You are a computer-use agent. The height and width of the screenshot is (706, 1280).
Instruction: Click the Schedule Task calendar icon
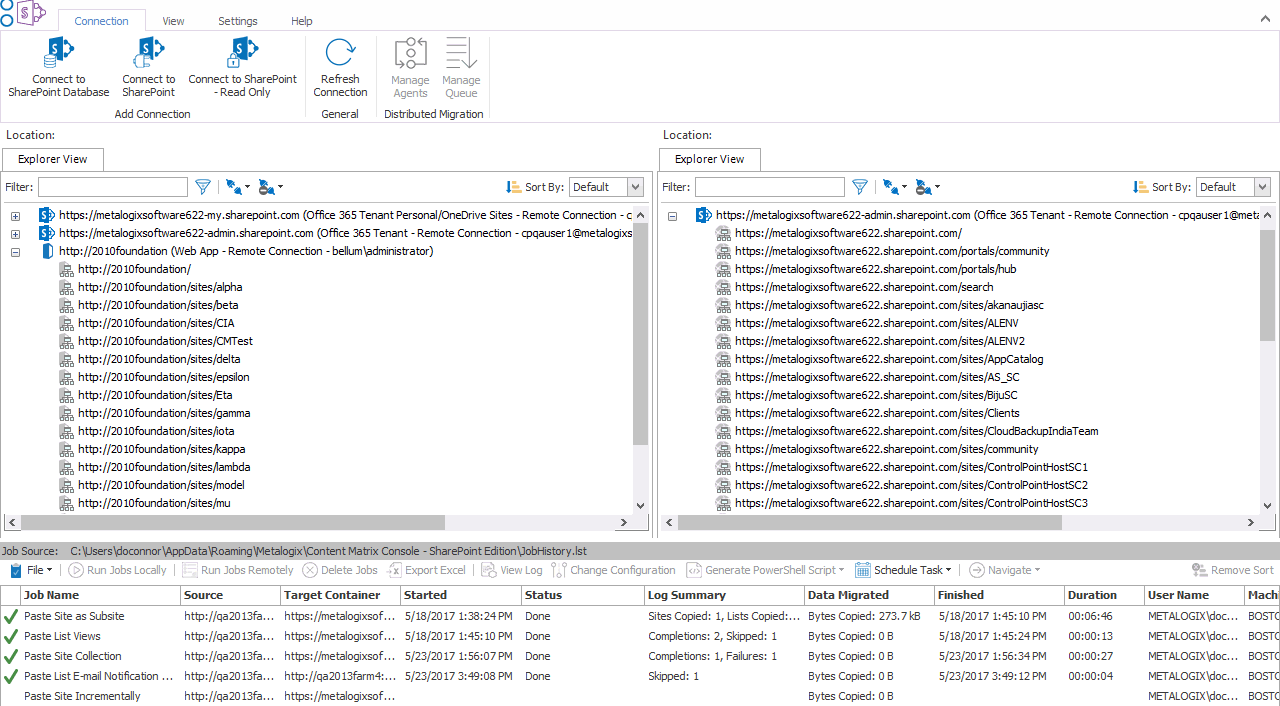point(863,570)
